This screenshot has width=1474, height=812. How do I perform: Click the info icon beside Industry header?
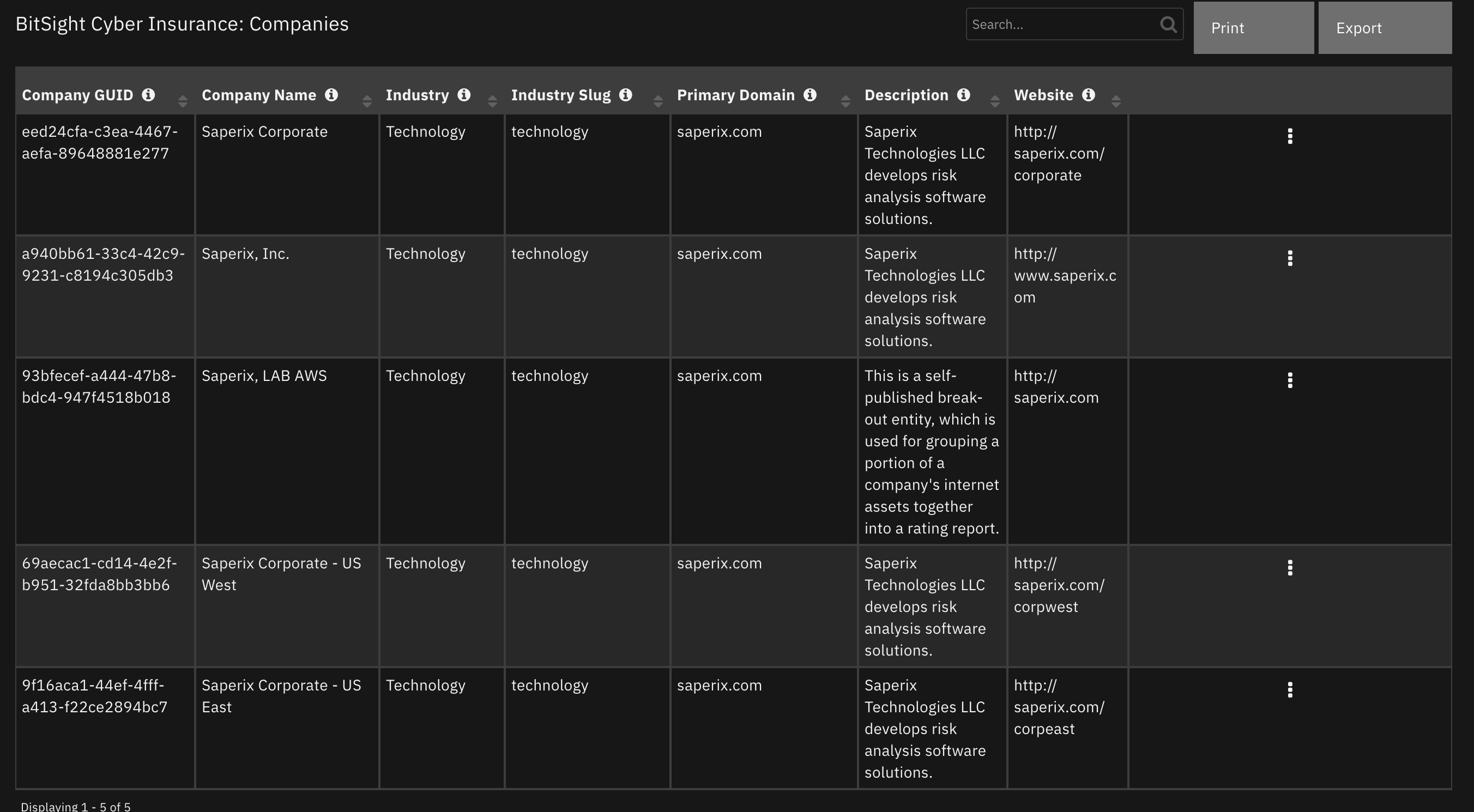click(x=464, y=95)
